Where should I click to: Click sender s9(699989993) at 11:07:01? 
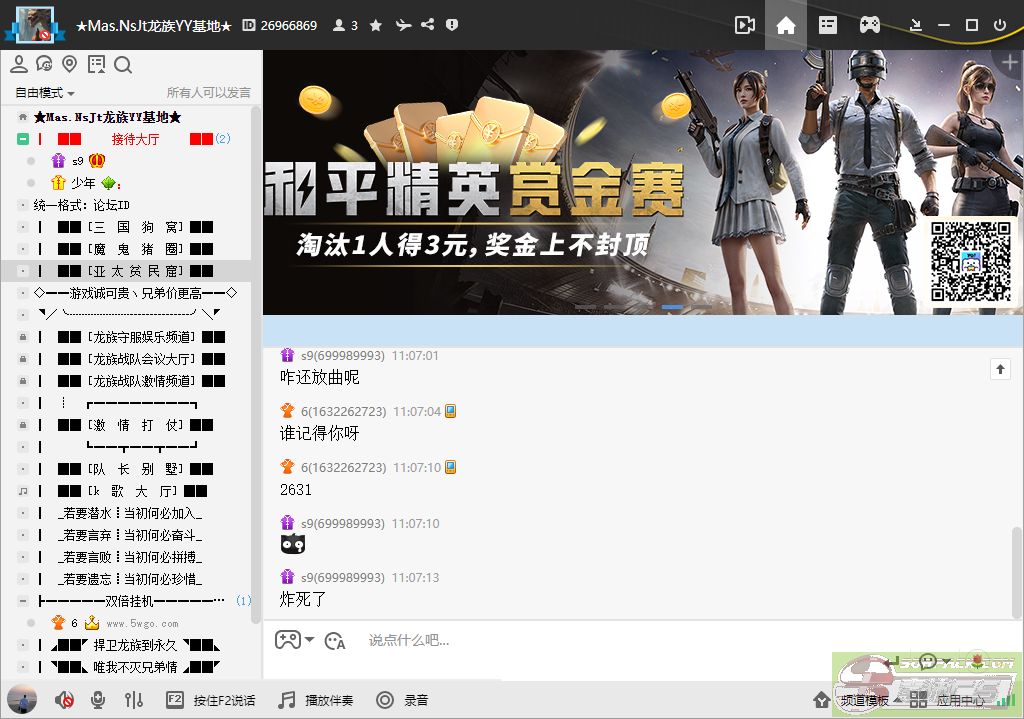point(342,356)
